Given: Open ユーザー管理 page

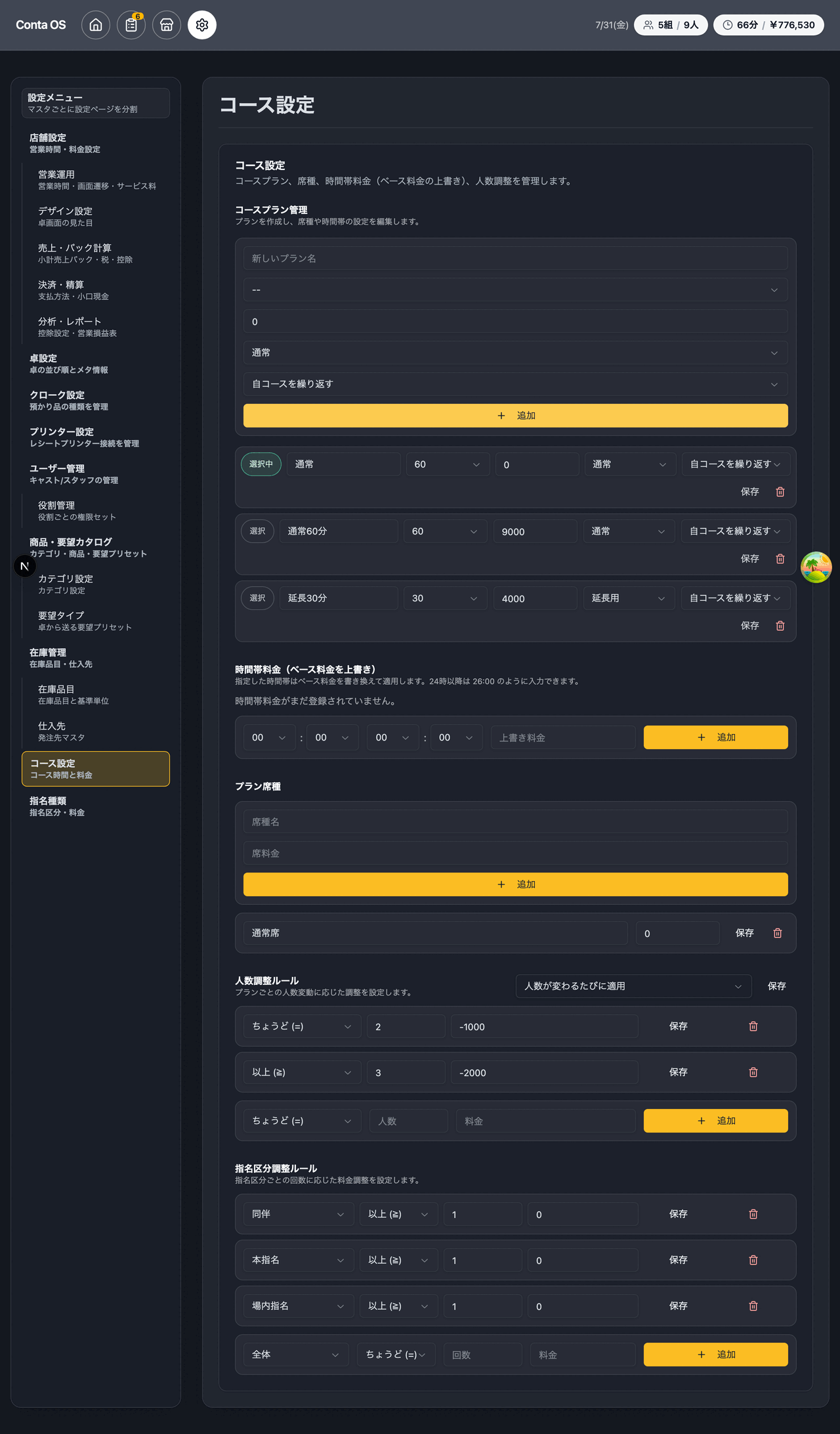Looking at the screenshot, I should tap(96, 474).
